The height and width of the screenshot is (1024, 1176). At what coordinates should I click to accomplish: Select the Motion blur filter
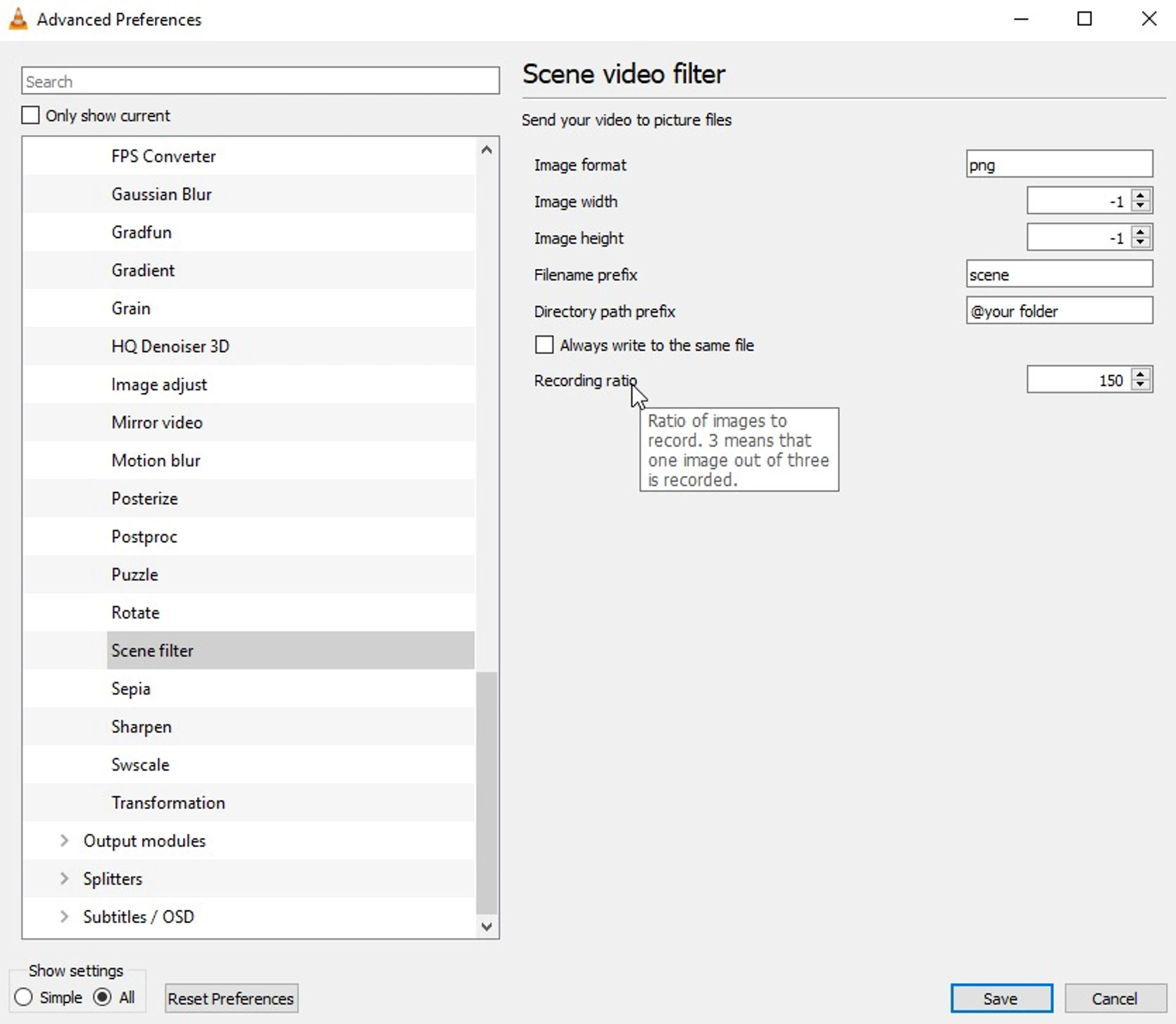(156, 460)
